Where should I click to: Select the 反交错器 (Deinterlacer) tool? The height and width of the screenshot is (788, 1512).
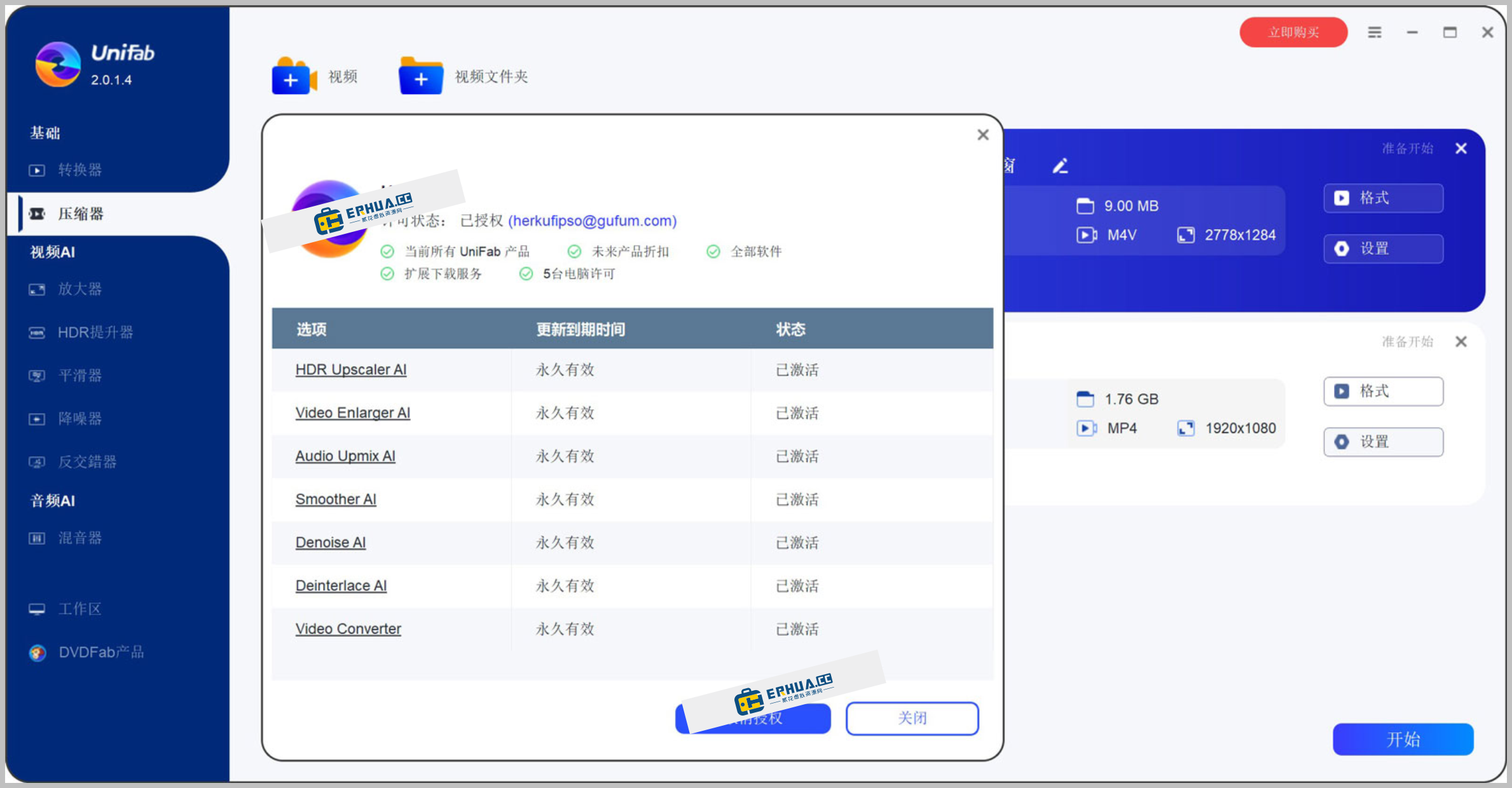tap(87, 461)
